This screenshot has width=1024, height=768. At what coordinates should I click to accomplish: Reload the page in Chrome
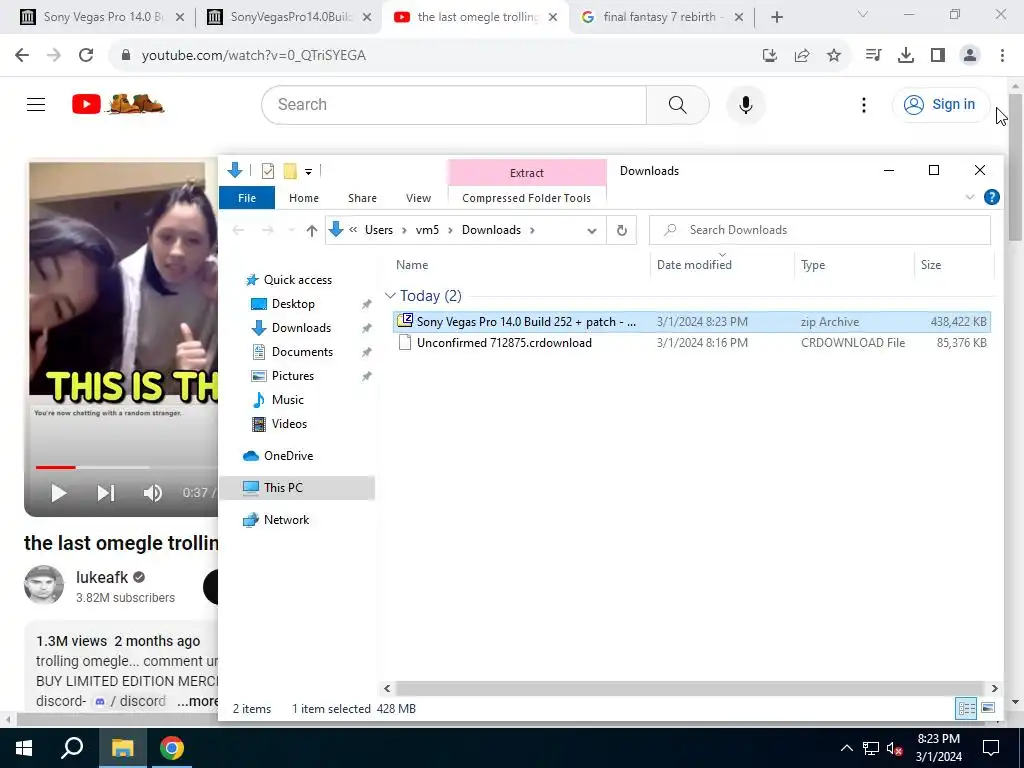click(86, 56)
